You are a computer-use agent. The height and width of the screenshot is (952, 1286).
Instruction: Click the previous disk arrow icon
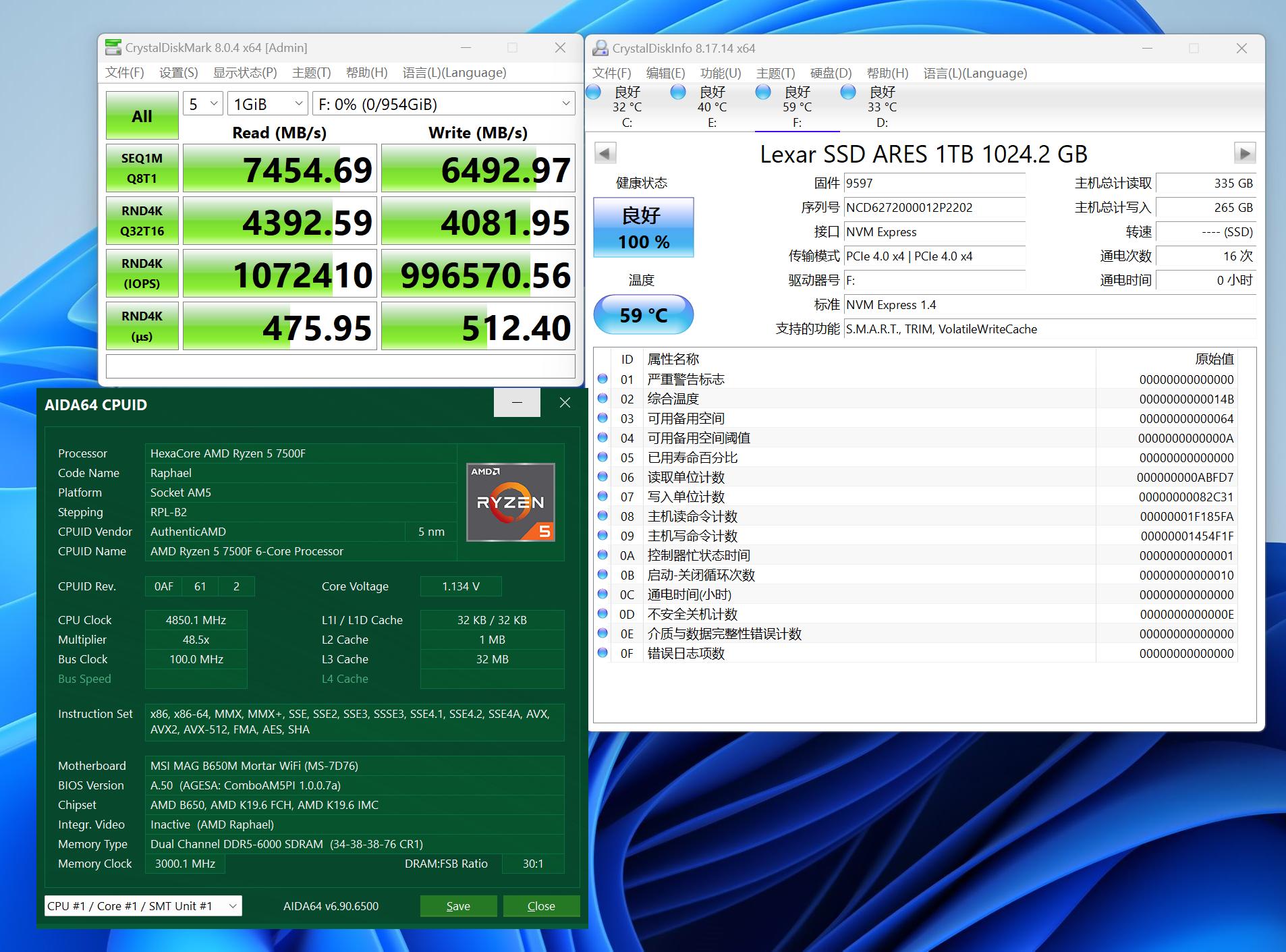(605, 153)
